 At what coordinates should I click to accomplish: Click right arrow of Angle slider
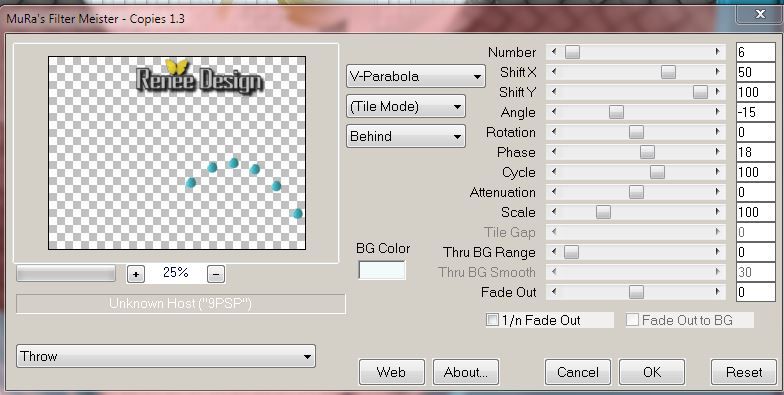click(x=718, y=112)
